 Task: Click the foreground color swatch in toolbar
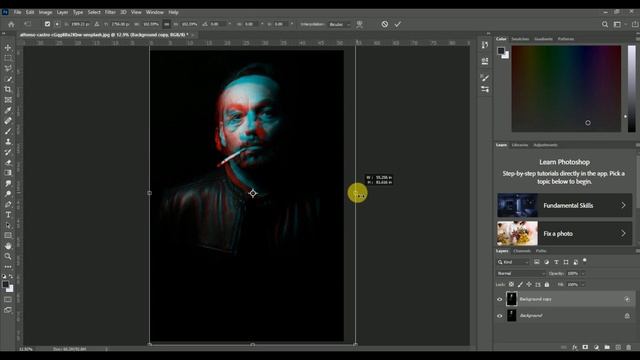tap(5, 284)
